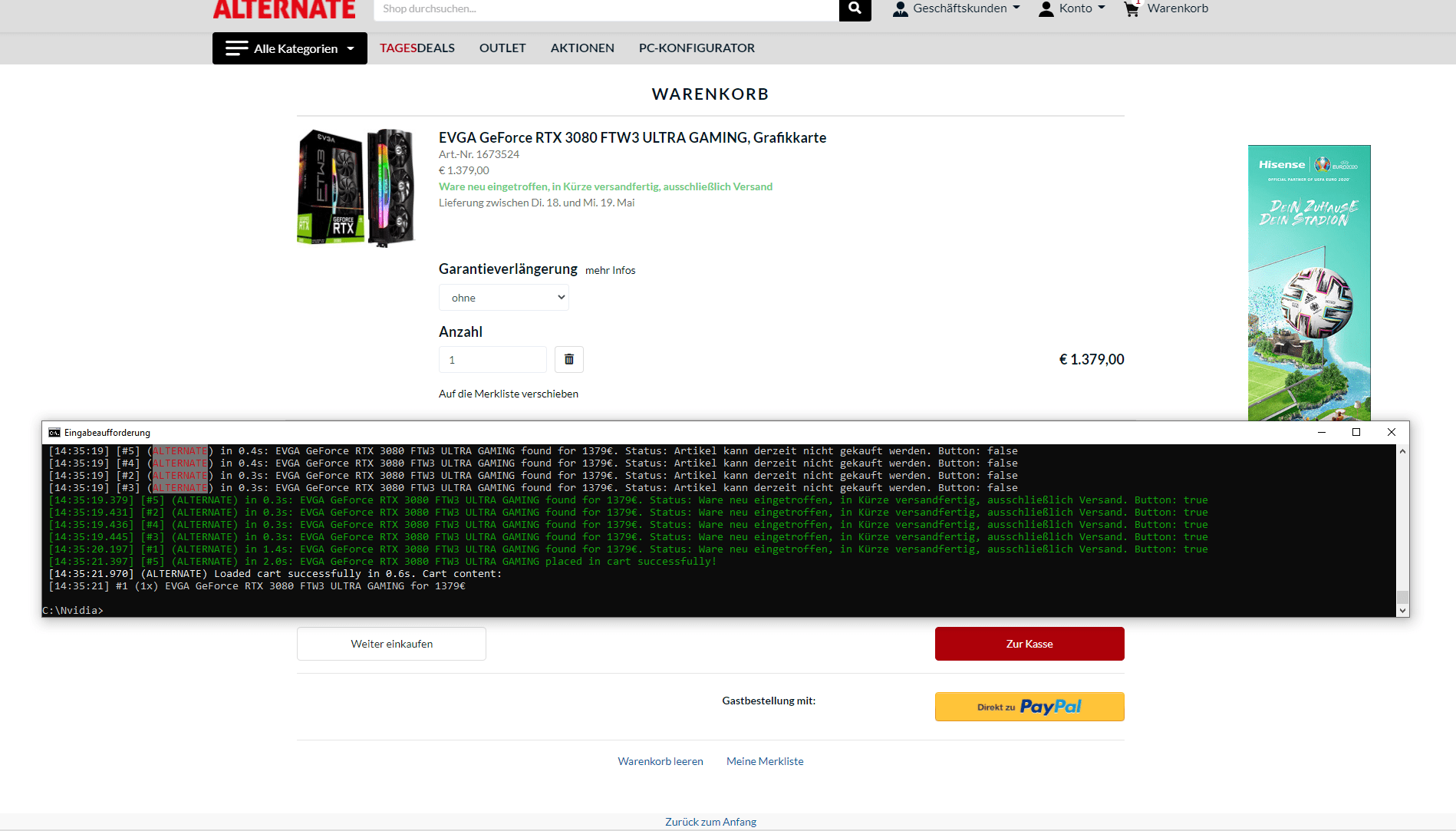The image size is (1456, 831).
Task: Click the 'Art.-Nr. 1673524' text
Action: (x=479, y=154)
